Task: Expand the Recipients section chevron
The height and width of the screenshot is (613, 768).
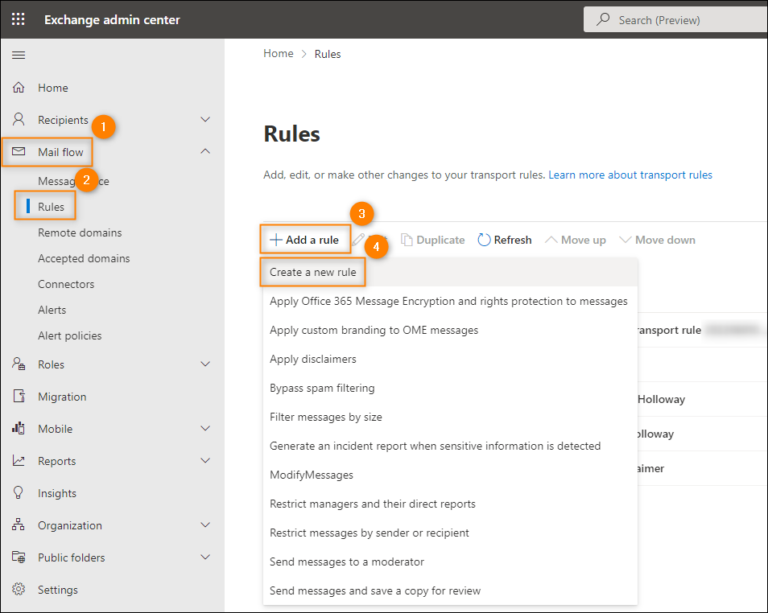Action: pos(205,120)
